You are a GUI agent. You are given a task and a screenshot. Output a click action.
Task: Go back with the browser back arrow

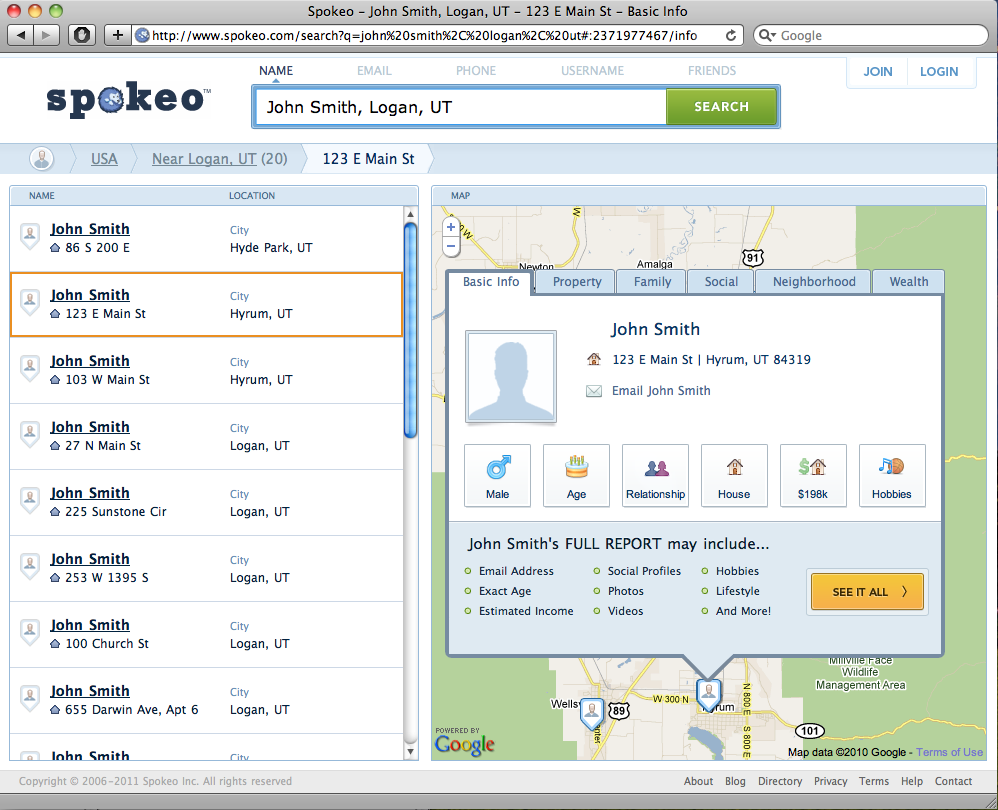click(21, 35)
